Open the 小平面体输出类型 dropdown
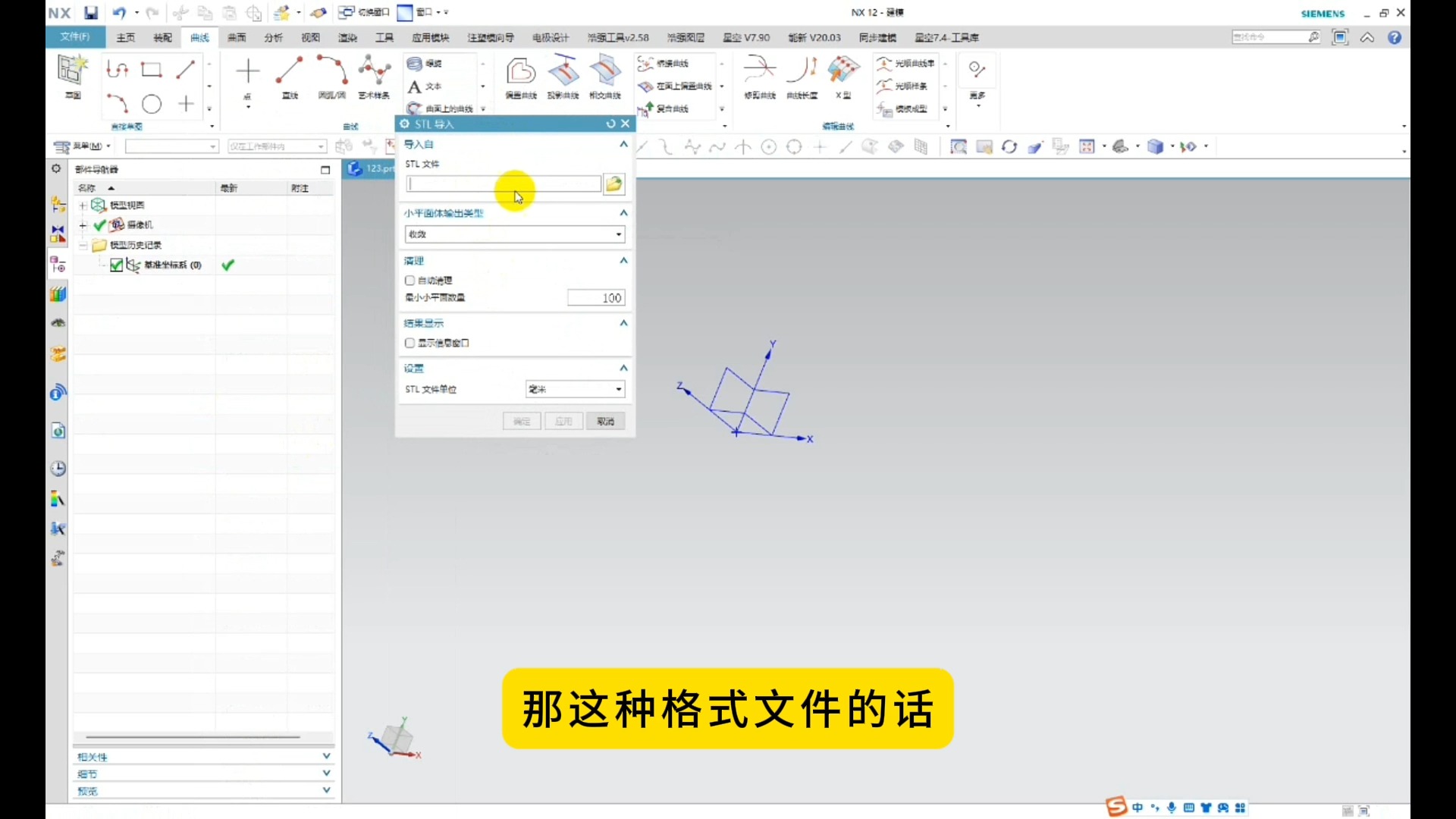The image size is (1456, 819). [x=619, y=234]
